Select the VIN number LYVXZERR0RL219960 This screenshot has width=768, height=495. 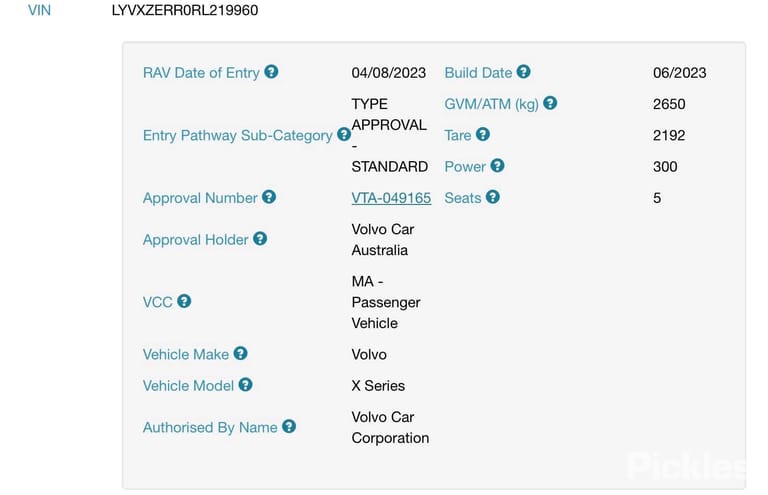tap(185, 10)
